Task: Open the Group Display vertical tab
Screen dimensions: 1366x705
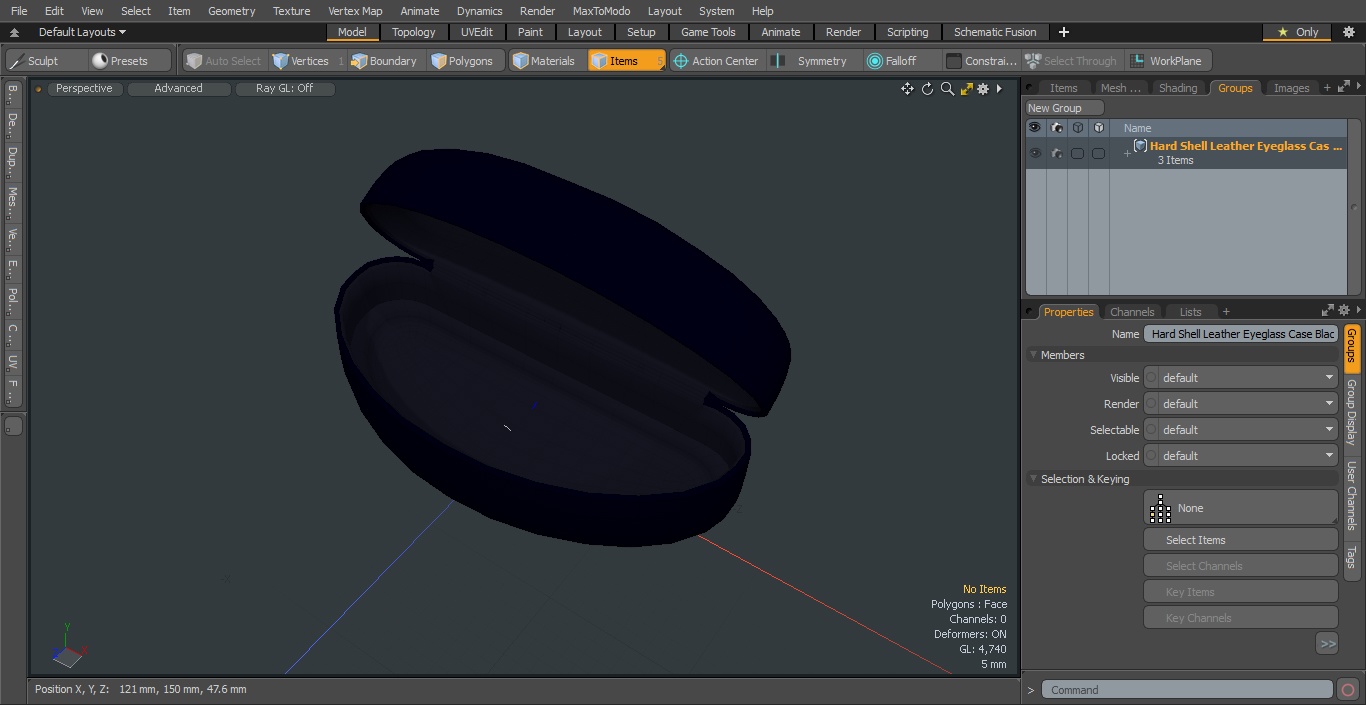Action: (x=1351, y=412)
